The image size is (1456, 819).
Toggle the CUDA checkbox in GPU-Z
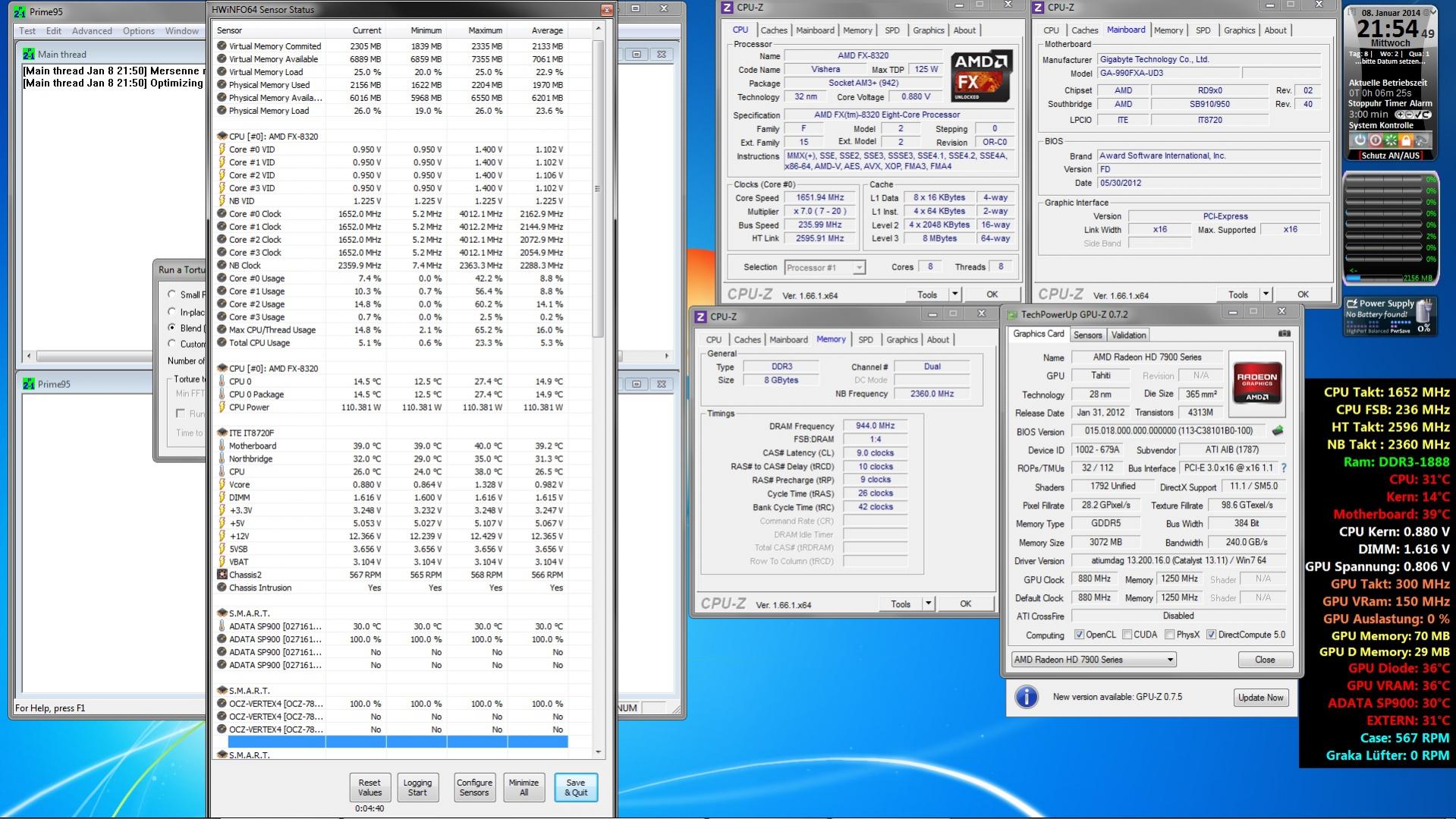(1127, 635)
